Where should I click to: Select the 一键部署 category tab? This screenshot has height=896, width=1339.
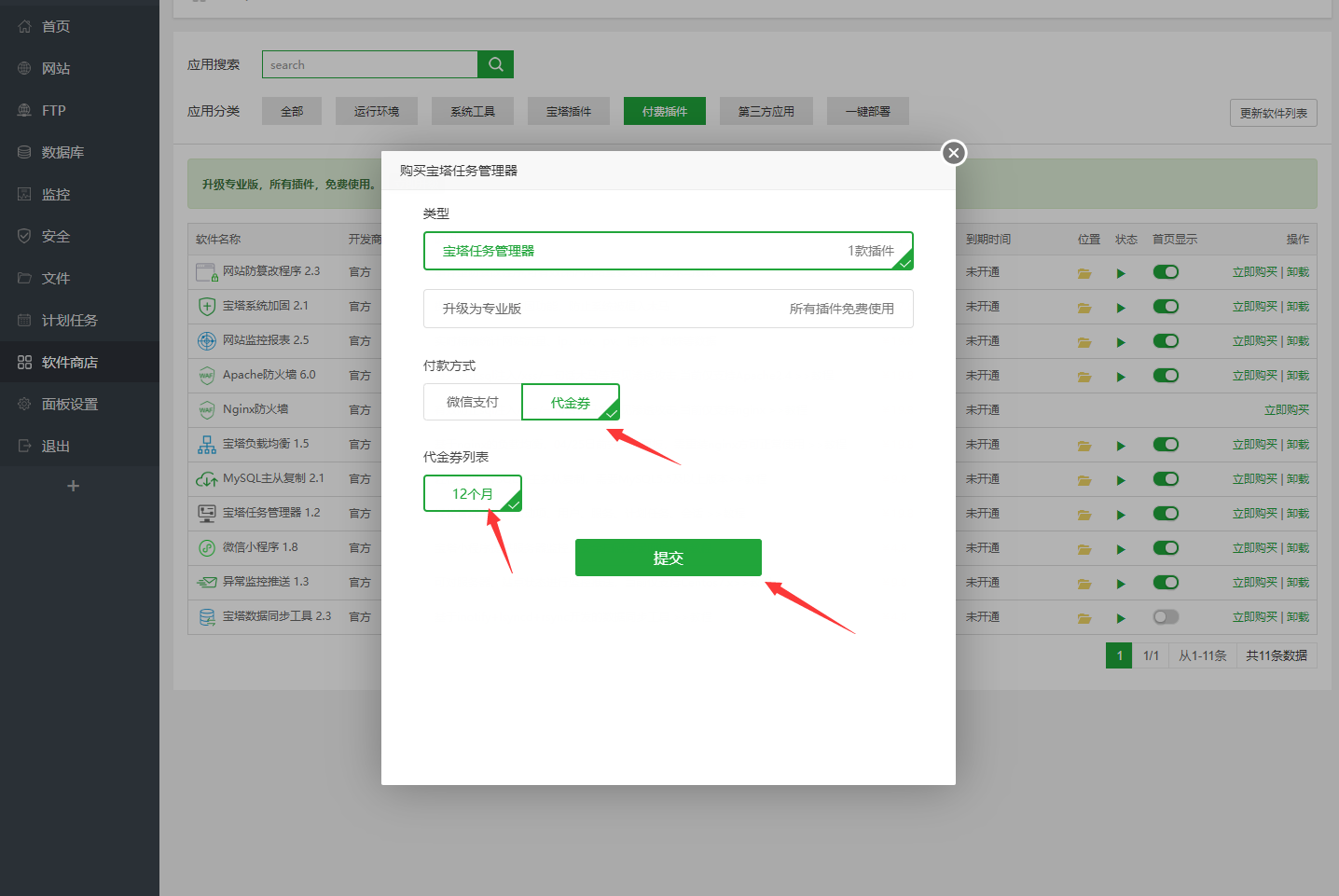(868, 111)
